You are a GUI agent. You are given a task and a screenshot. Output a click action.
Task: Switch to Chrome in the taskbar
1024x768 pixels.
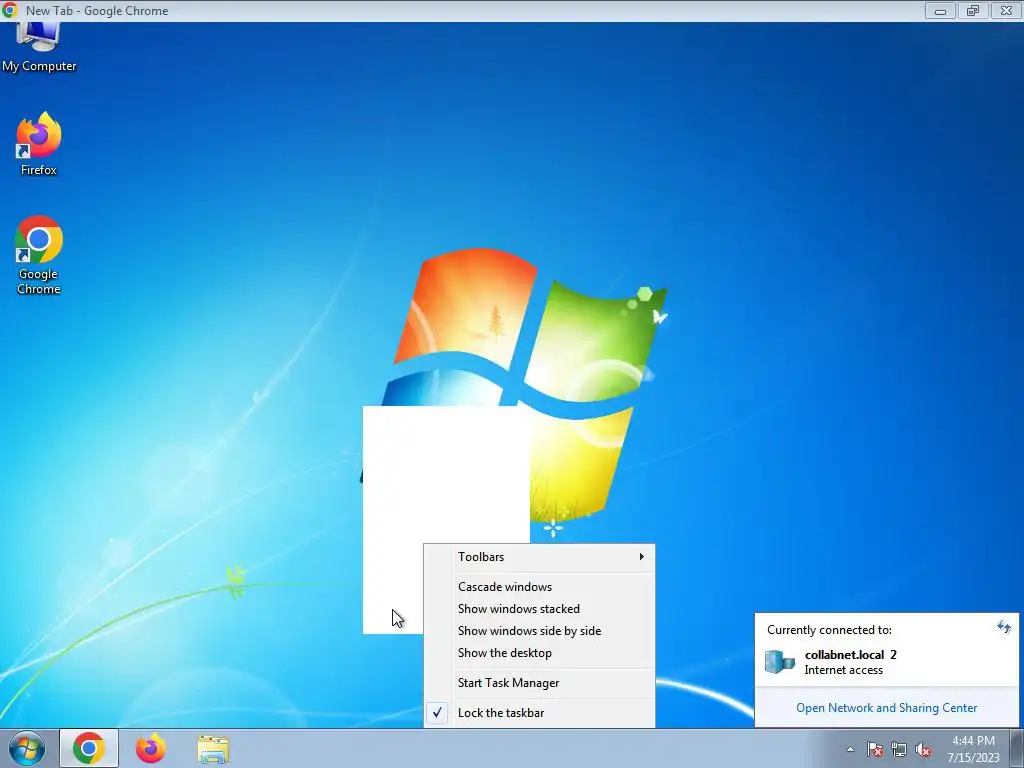coord(89,748)
